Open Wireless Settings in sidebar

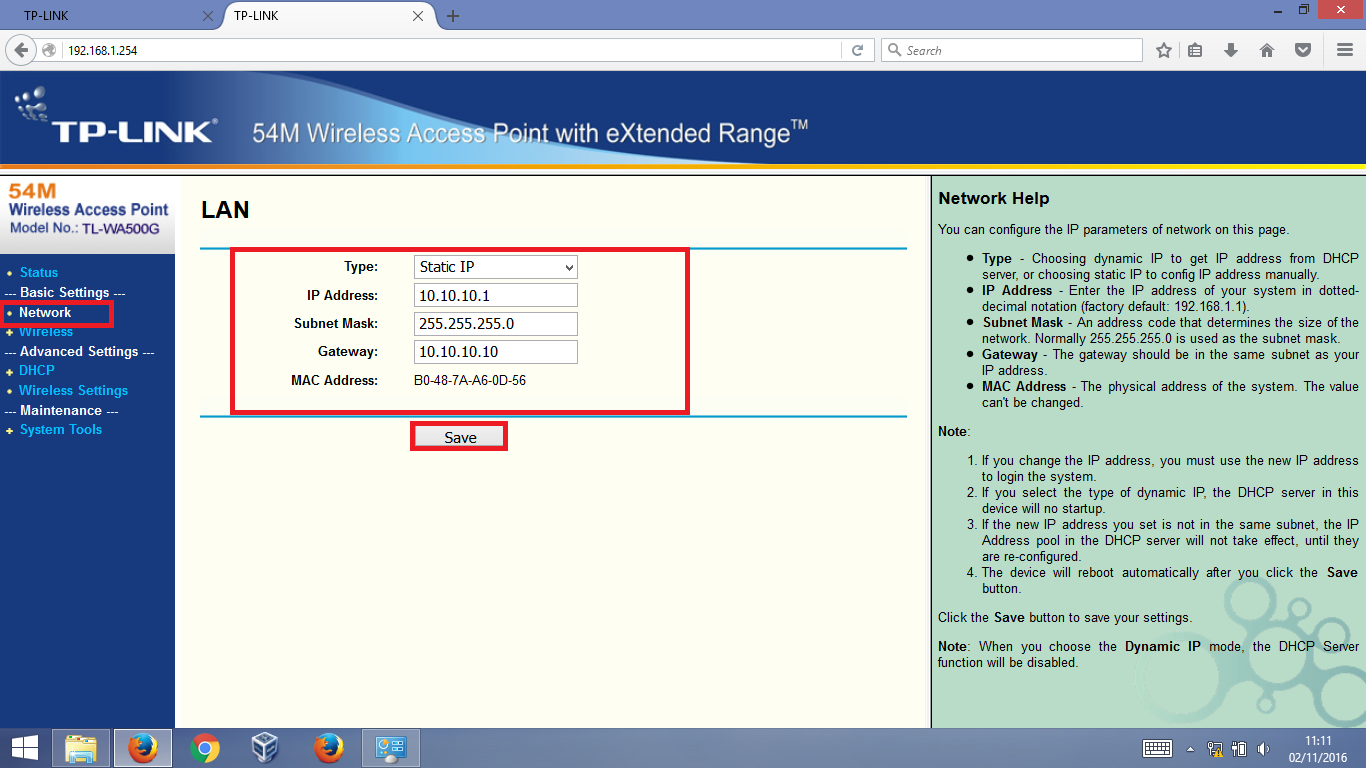tap(73, 390)
